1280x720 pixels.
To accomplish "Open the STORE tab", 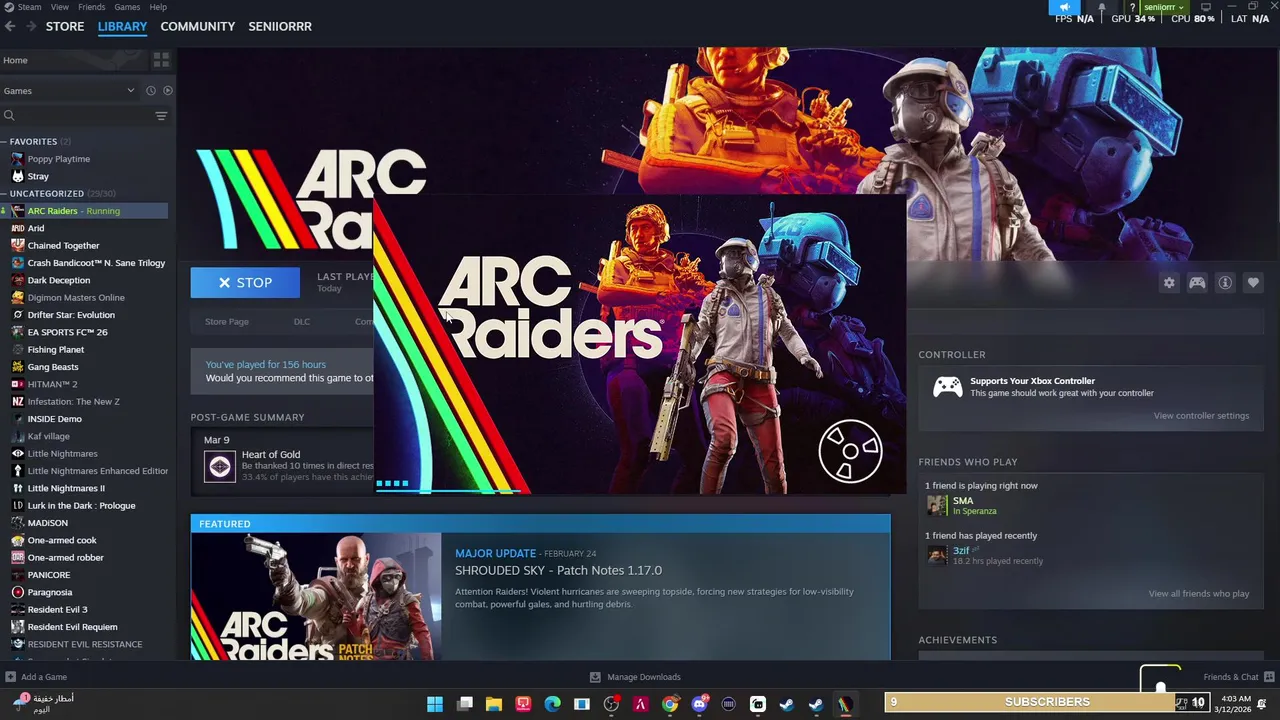I will (65, 26).
